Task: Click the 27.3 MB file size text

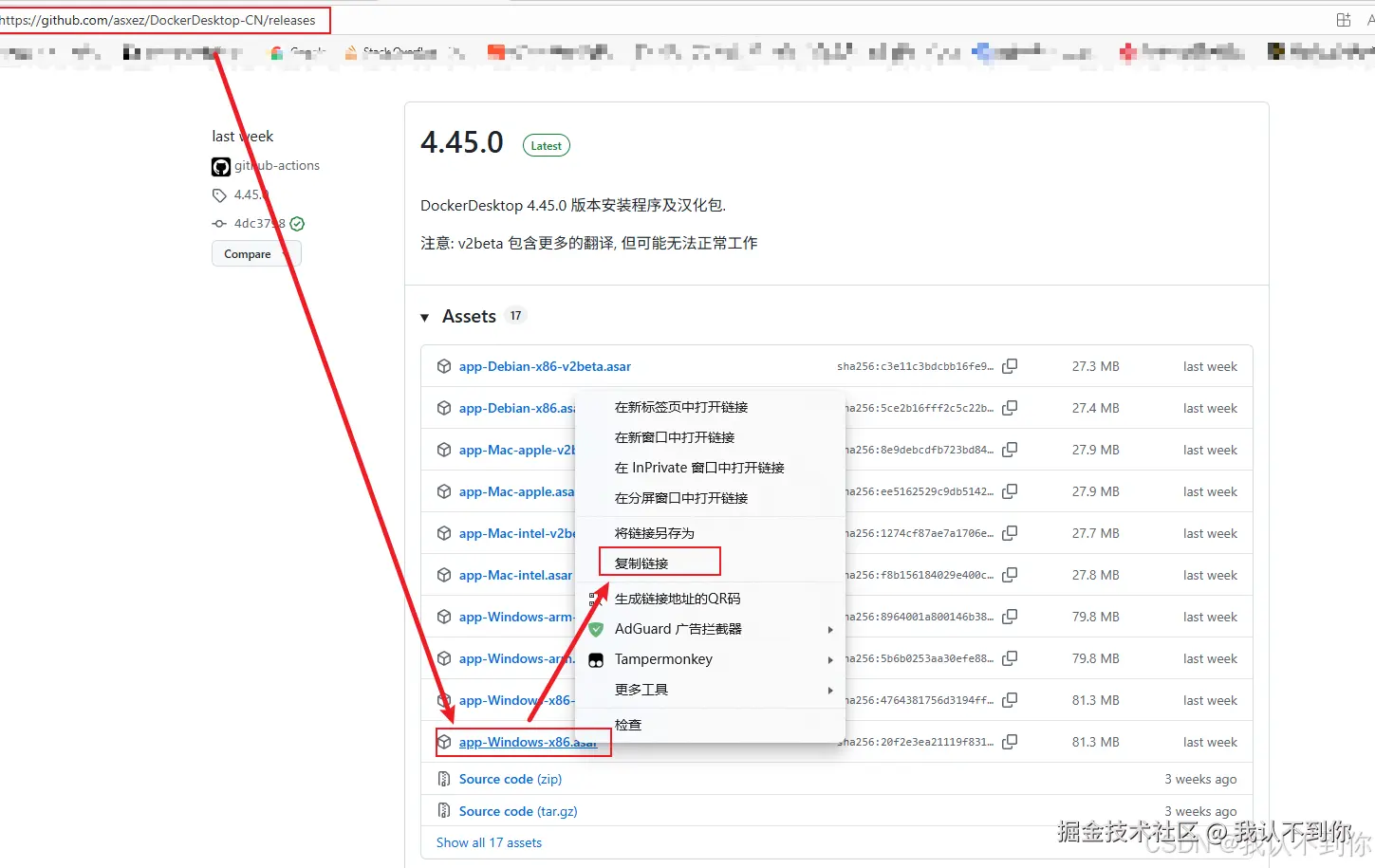Action: coord(1096,366)
